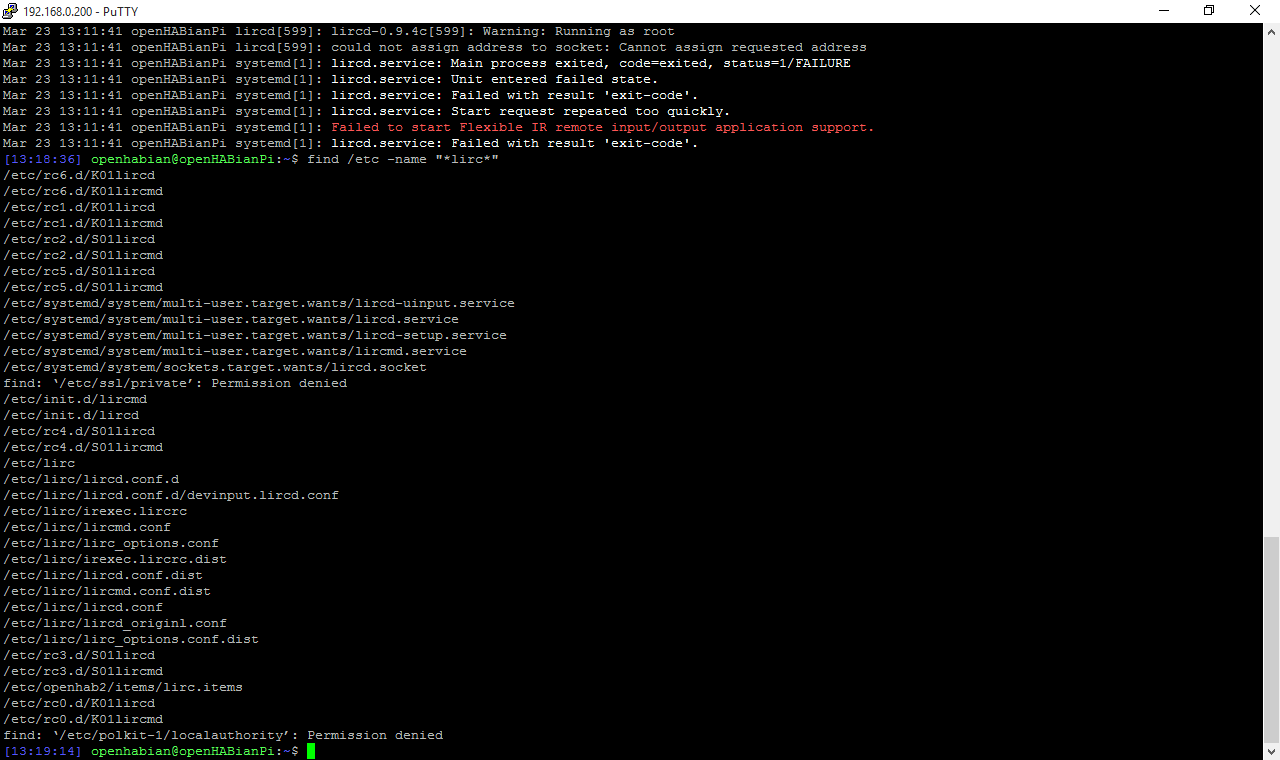1280x760 pixels.
Task: Click the path /etc/rc6.d/K01lircd
Action: (x=77, y=174)
